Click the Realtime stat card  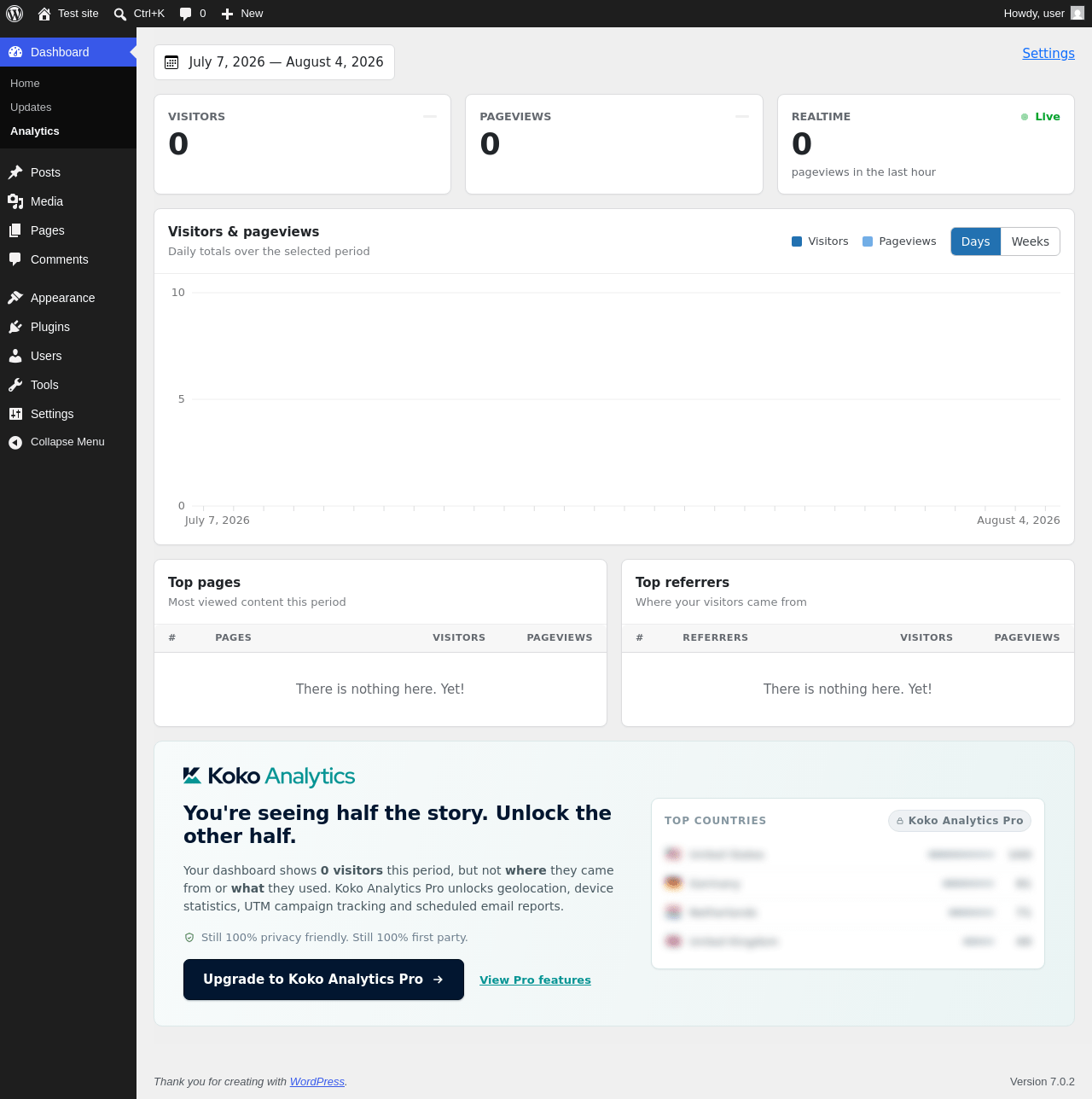click(x=926, y=144)
